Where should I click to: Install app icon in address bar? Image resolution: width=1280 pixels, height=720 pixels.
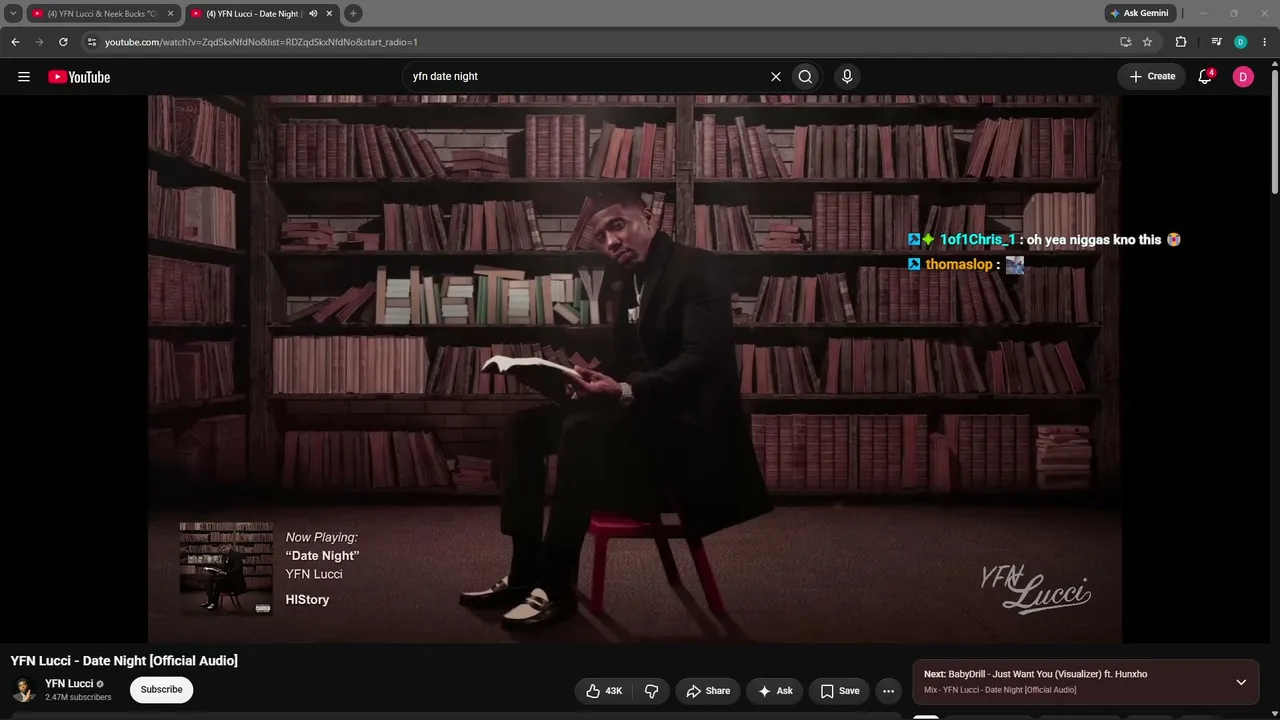[x=1125, y=42]
